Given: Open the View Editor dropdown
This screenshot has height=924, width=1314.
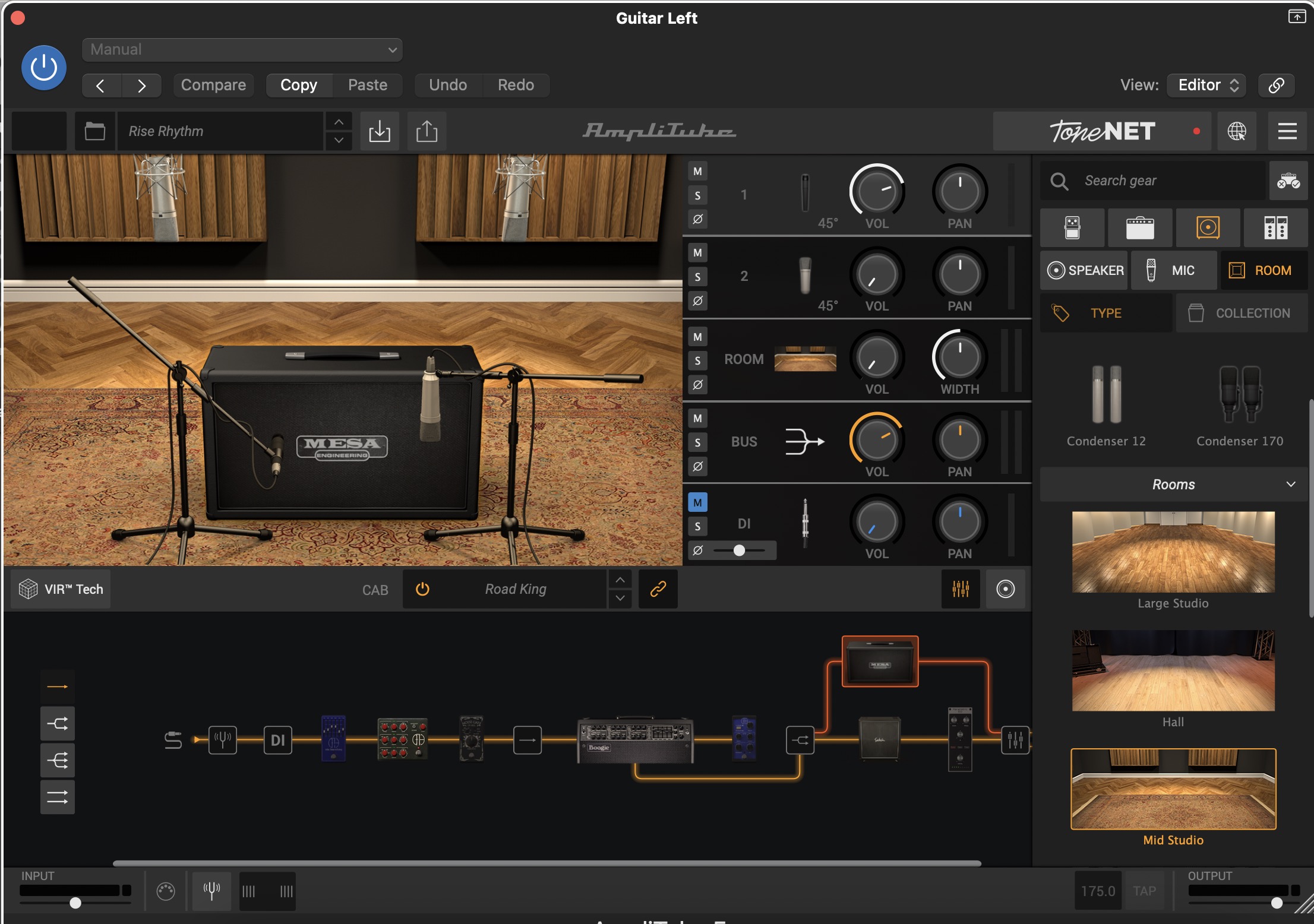Looking at the screenshot, I should [1206, 85].
